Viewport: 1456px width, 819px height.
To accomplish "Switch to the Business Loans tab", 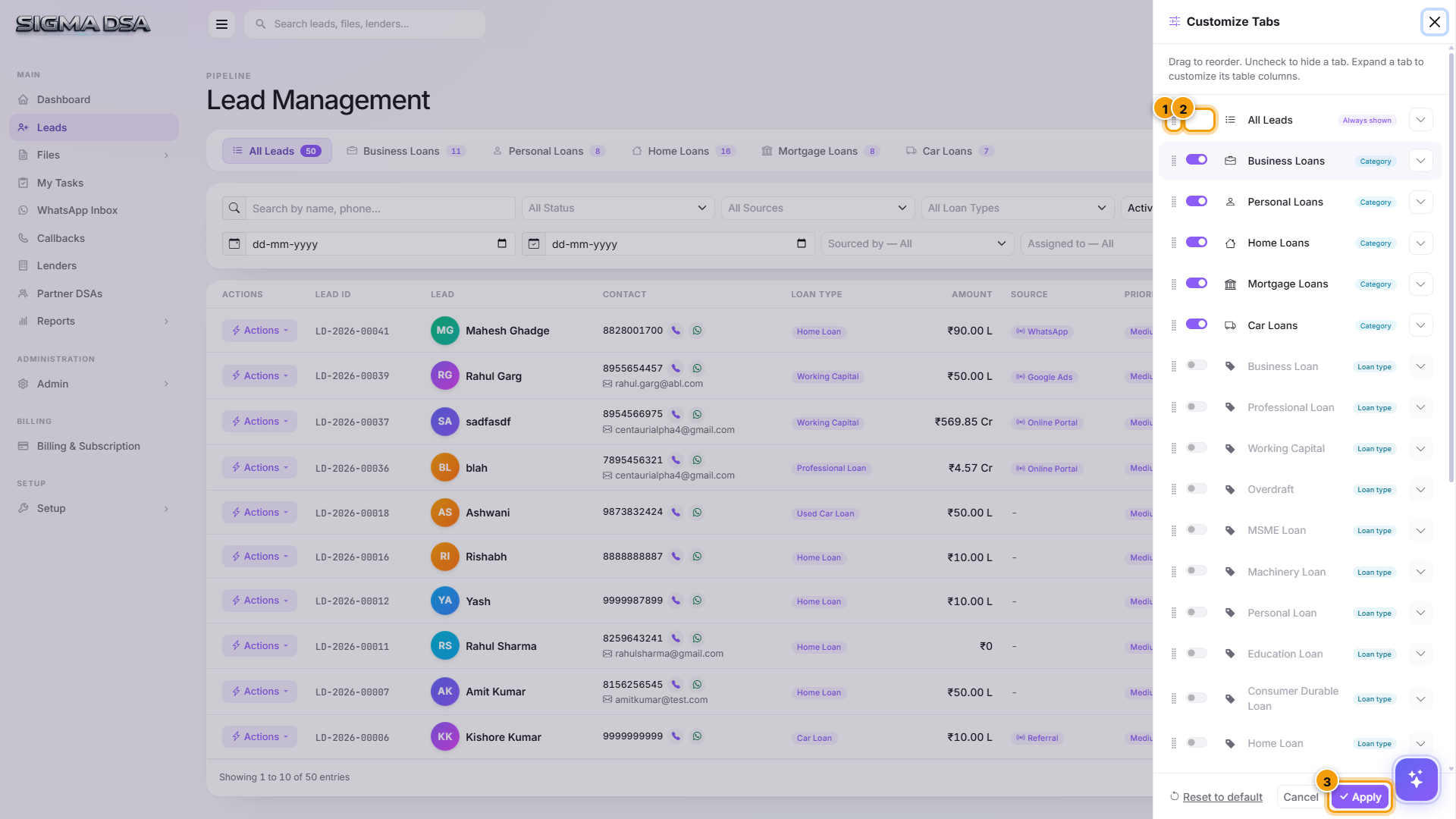I will coord(406,152).
